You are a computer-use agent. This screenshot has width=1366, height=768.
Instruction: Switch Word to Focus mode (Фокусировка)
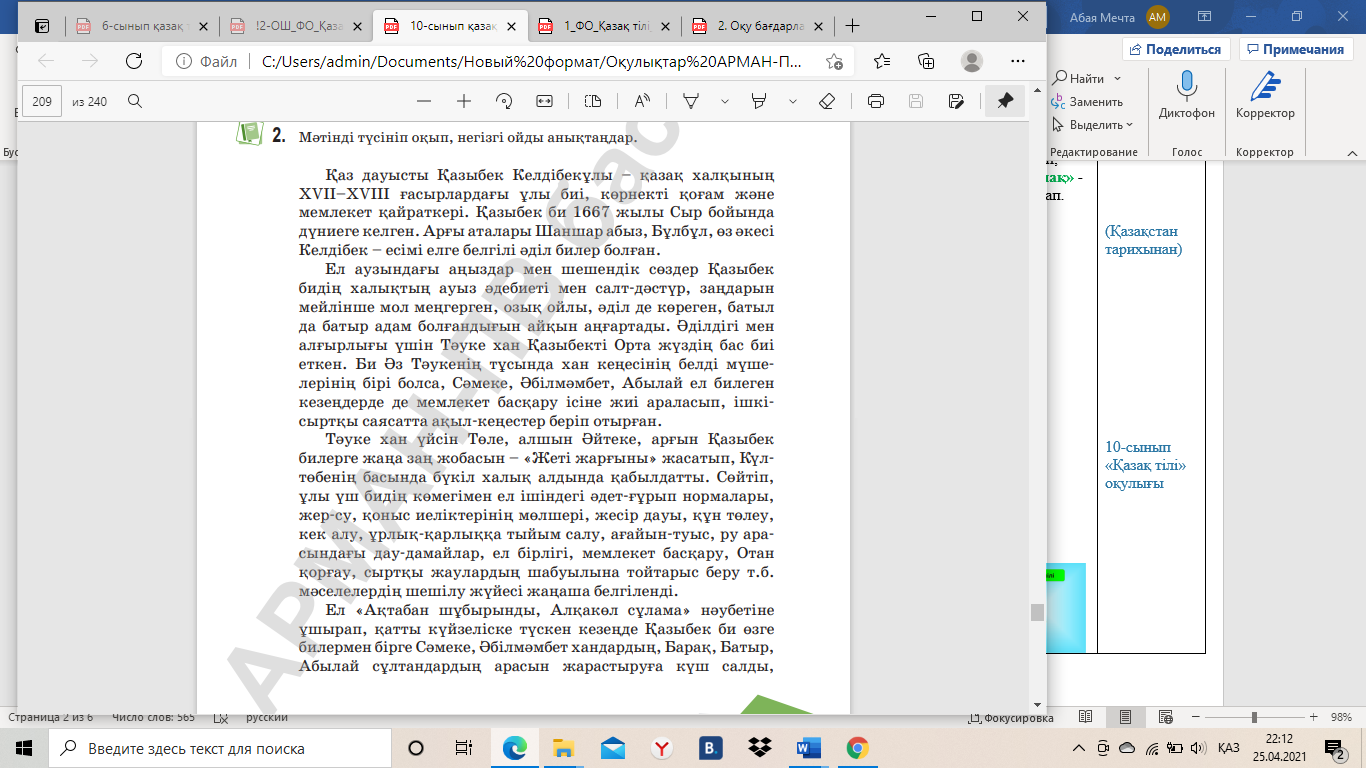(x=1011, y=718)
